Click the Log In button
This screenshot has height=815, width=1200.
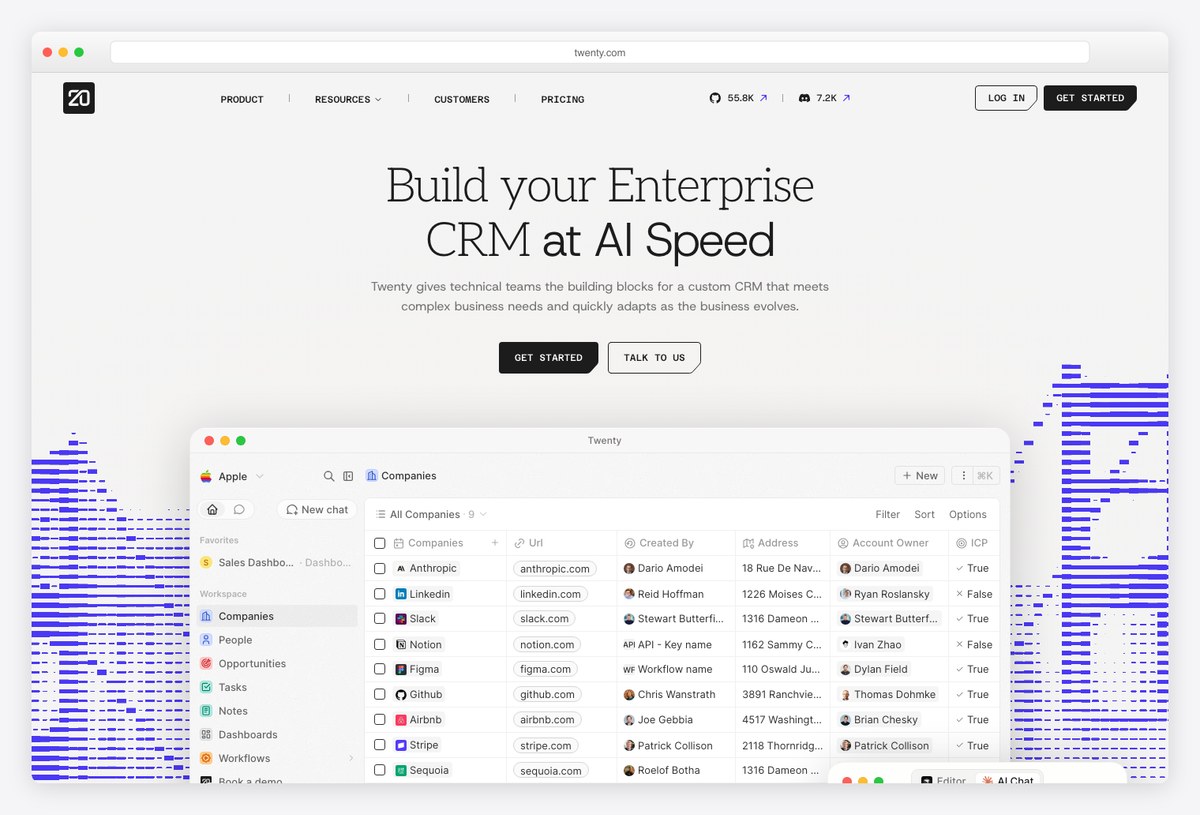click(1006, 98)
